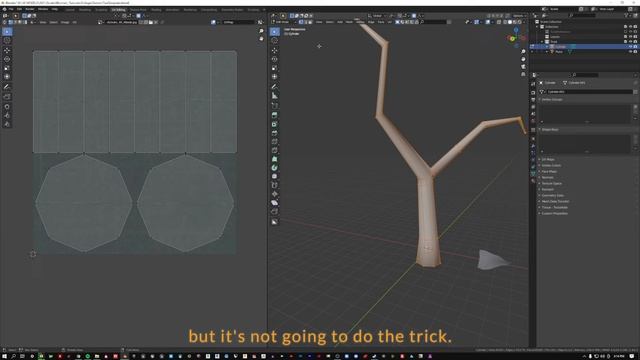Add a new shape key with plus button

tap(635, 136)
